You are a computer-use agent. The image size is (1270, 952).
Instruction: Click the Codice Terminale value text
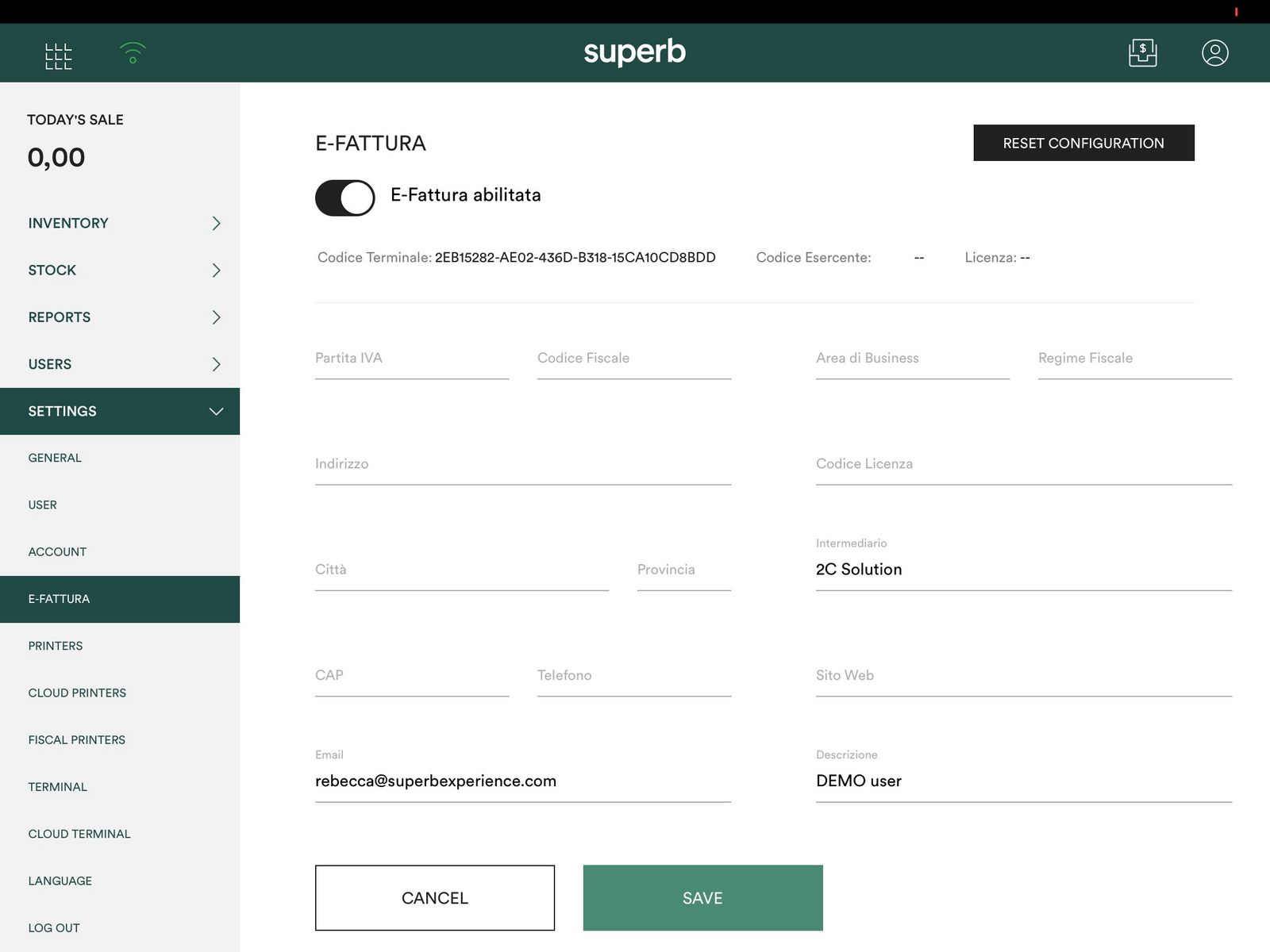[x=575, y=258]
